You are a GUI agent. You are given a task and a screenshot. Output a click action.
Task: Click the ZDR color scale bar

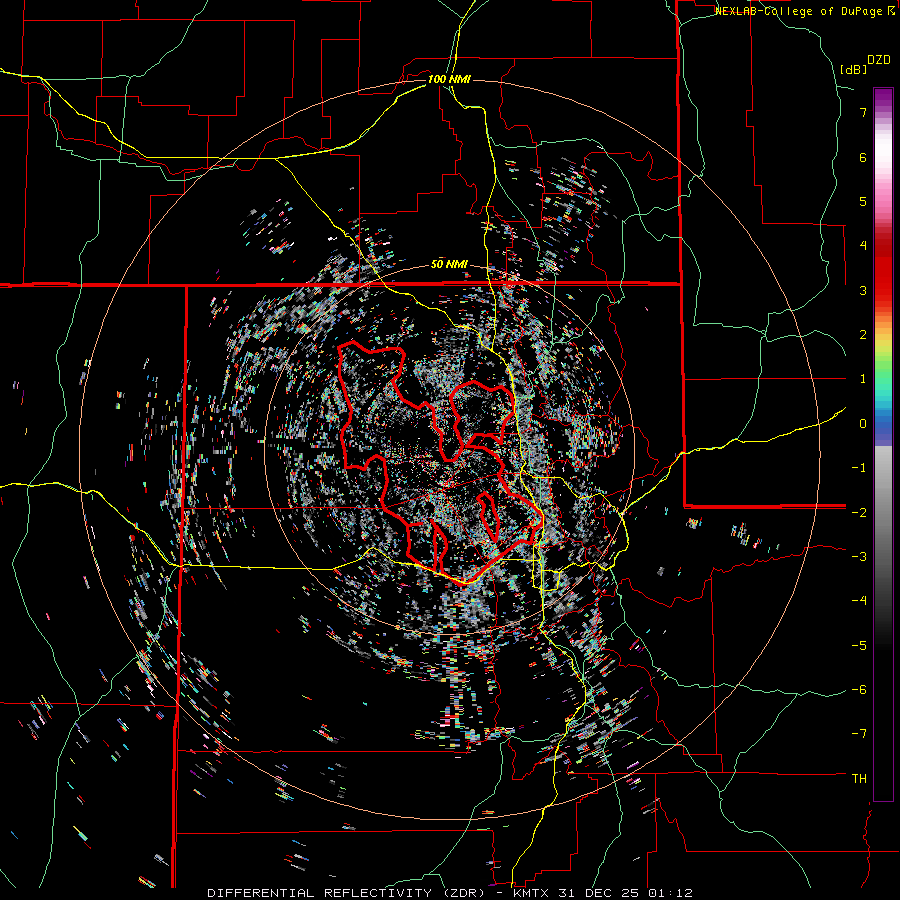[x=883, y=445]
